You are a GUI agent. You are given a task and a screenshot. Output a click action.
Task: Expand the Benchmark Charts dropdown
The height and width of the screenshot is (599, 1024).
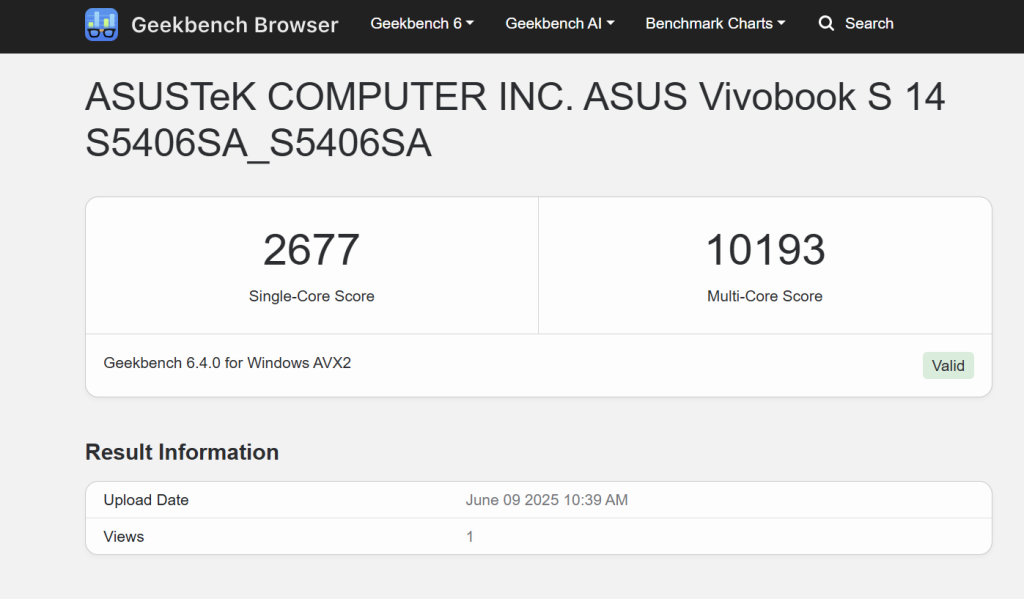click(714, 23)
